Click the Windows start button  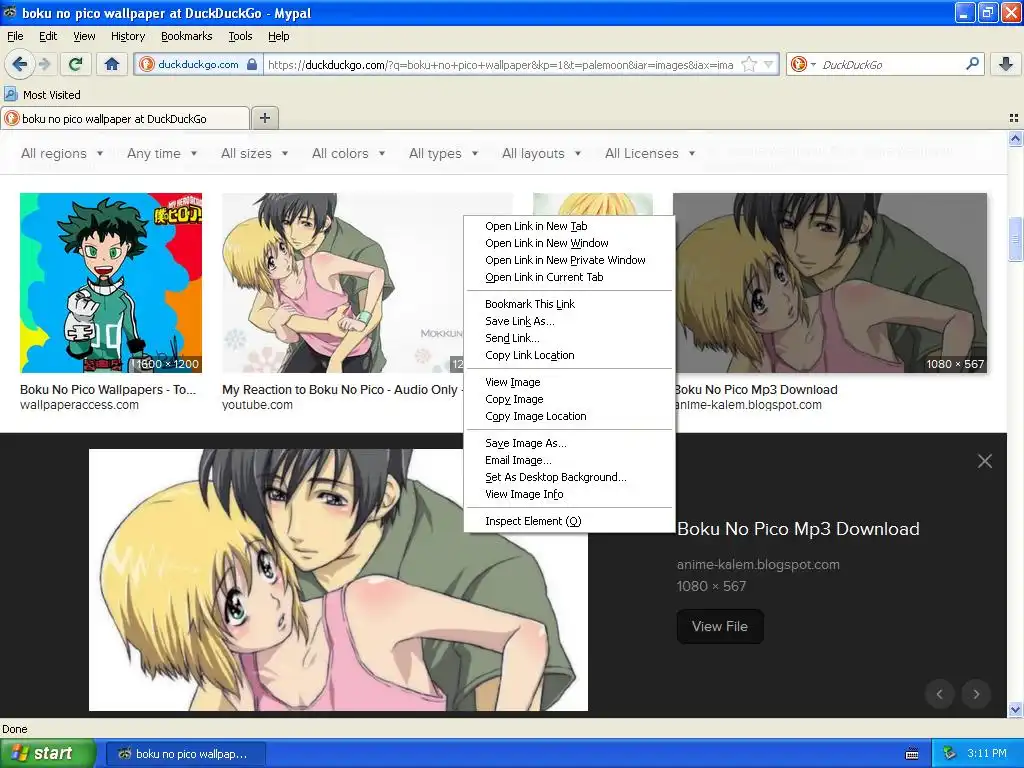[47, 753]
